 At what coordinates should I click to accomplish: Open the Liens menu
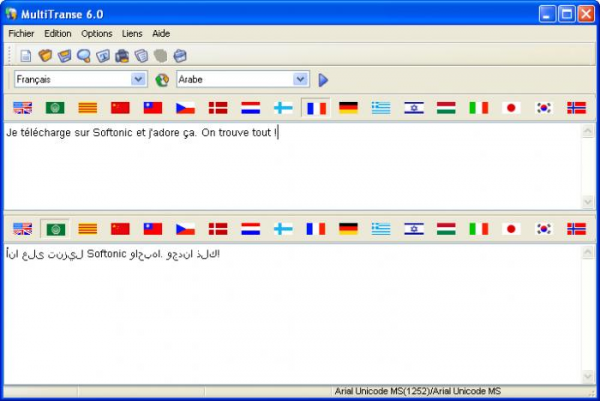coord(132,33)
